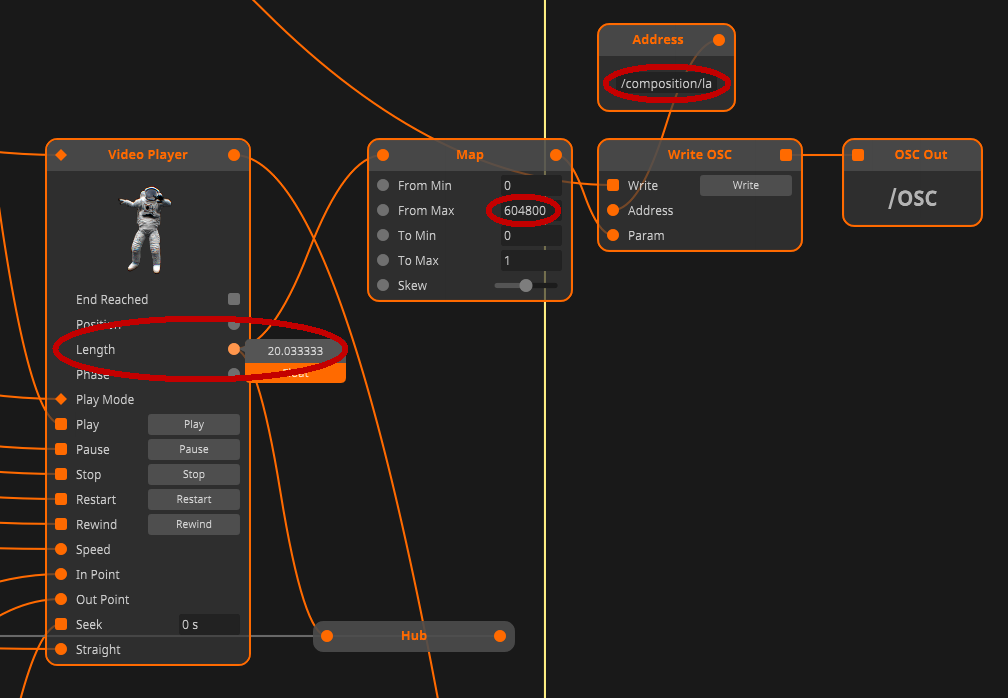Click the Play Mode diamond input port

(61, 399)
